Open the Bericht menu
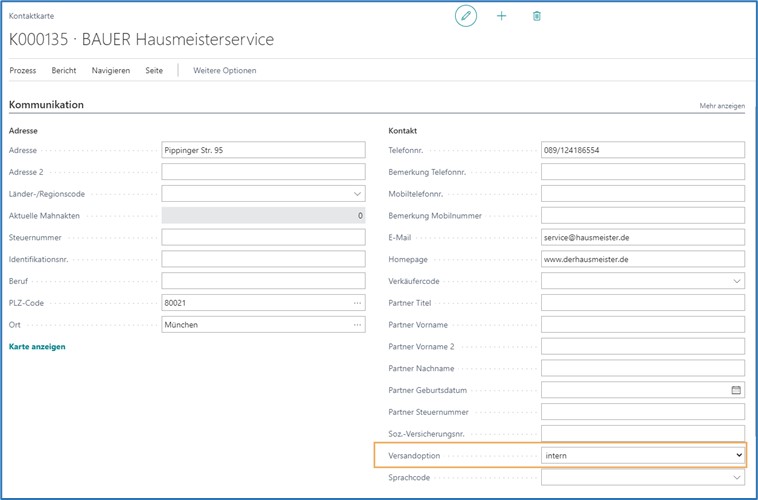Screen dimensions: 758x500 64,71
